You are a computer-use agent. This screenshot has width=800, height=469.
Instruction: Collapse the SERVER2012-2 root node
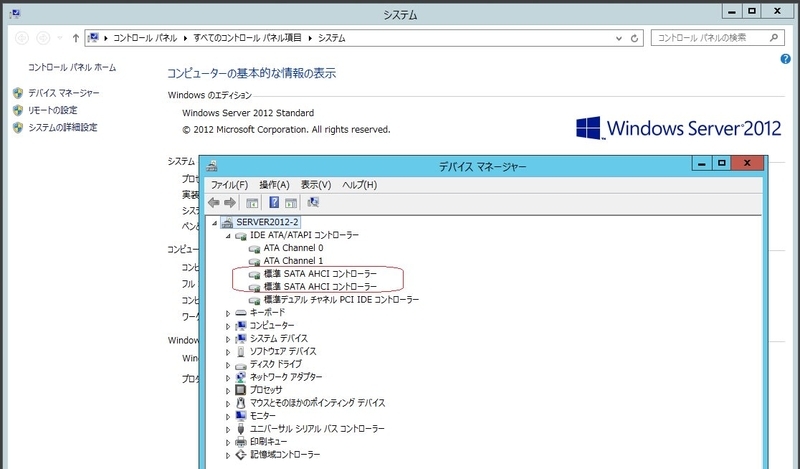coord(215,223)
